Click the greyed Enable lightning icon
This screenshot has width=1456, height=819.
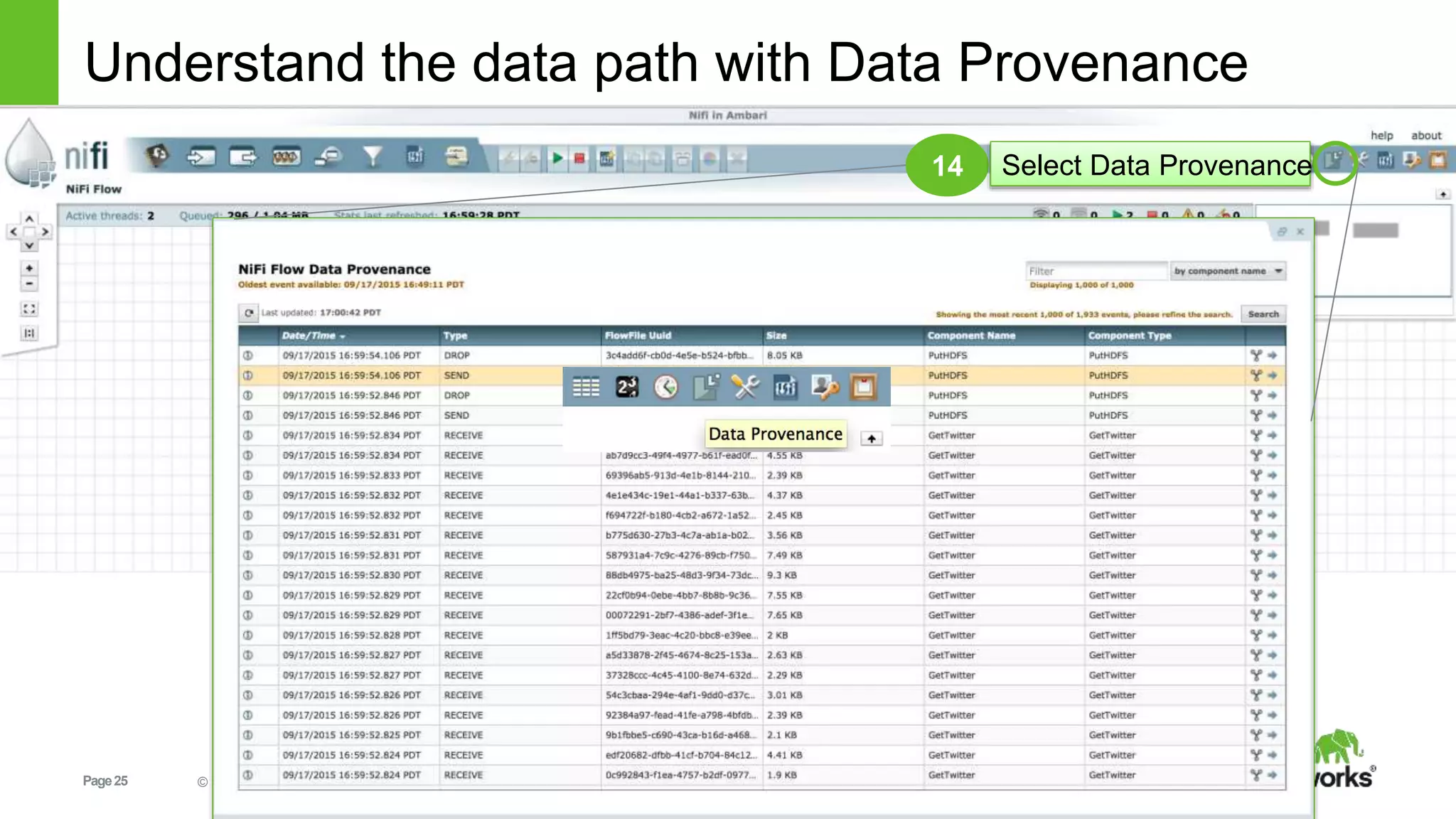click(x=508, y=158)
